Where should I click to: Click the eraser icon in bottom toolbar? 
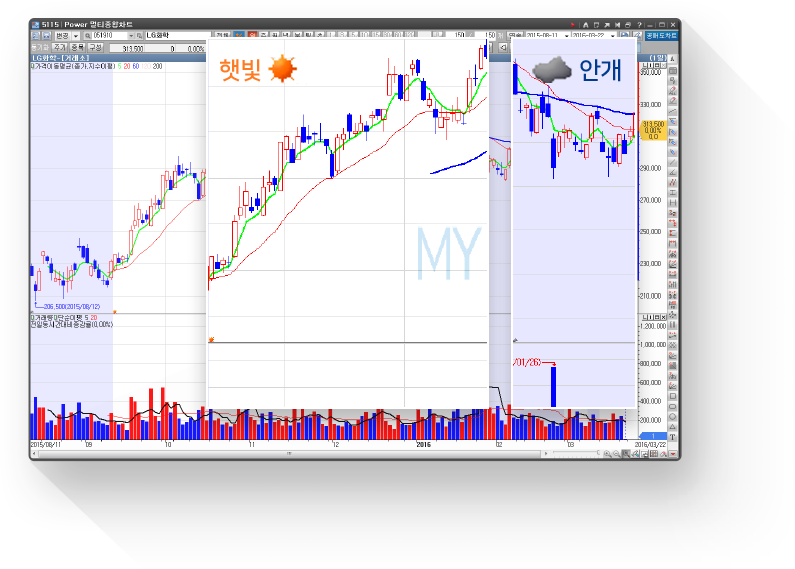pyautogui.click(x=664, y=454)
